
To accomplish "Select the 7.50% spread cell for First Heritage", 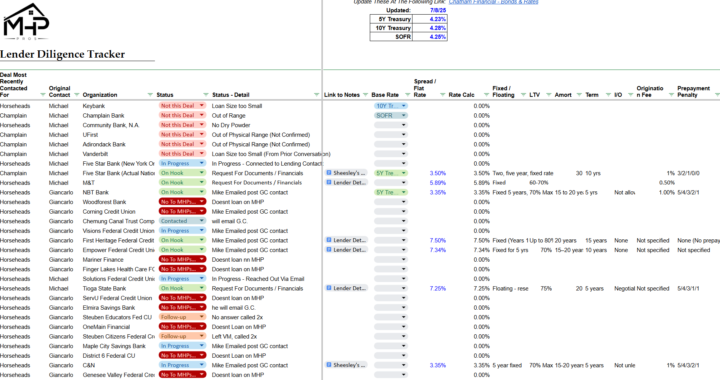I will [x=438, y=240].
